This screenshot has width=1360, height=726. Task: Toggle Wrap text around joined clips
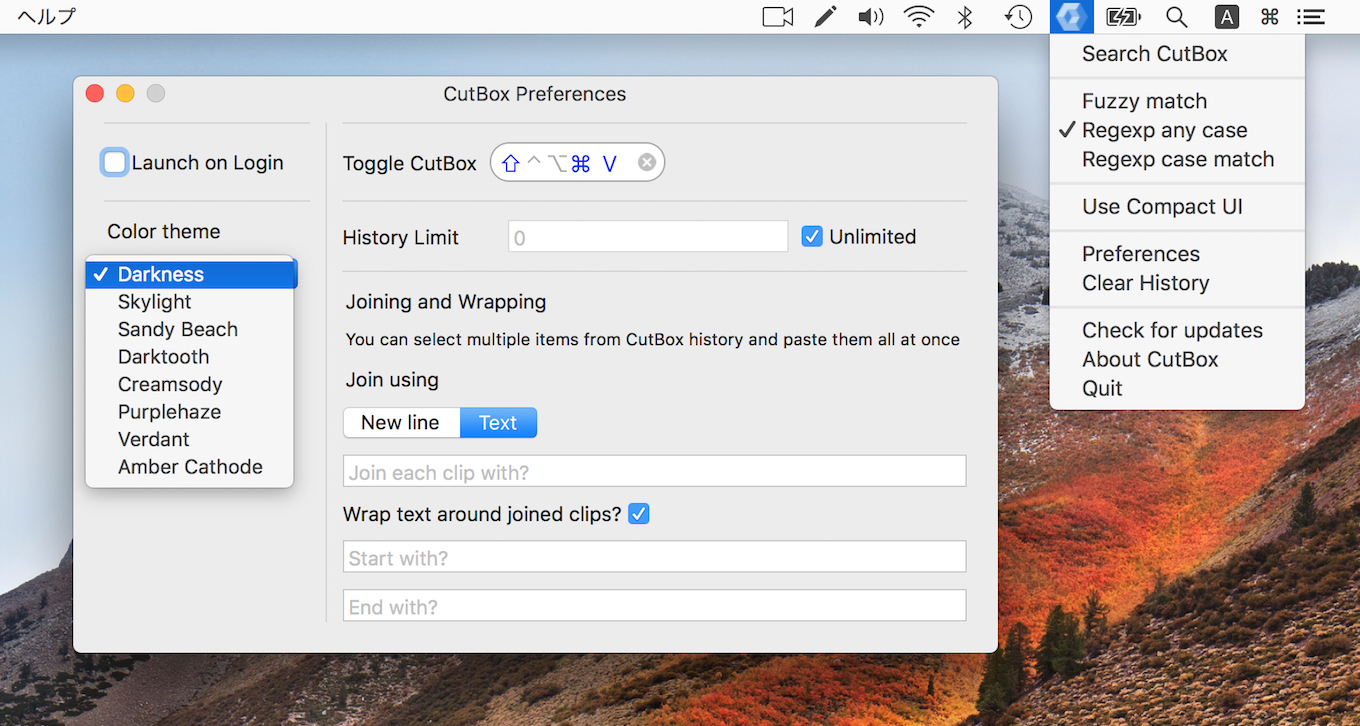click(638, 514)
